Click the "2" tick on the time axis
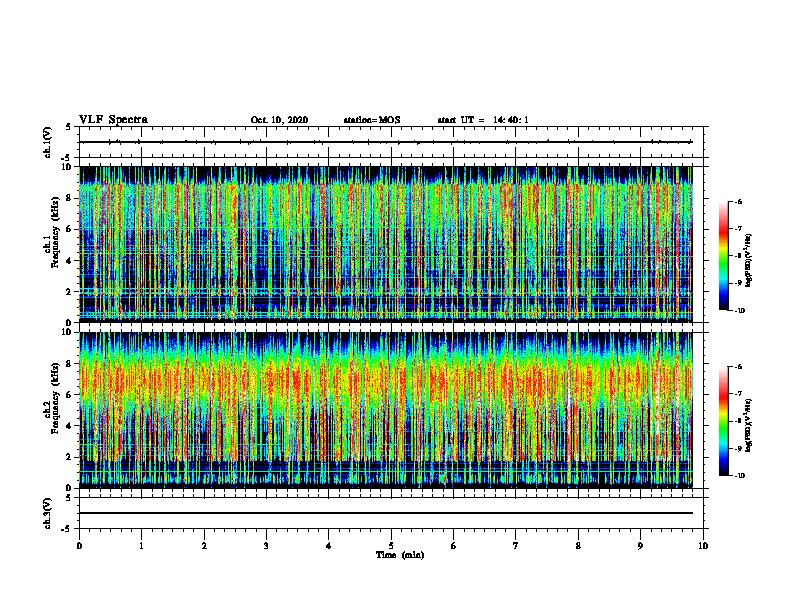The height and width of the screenshot is (612, 792). tap(204, 546)
